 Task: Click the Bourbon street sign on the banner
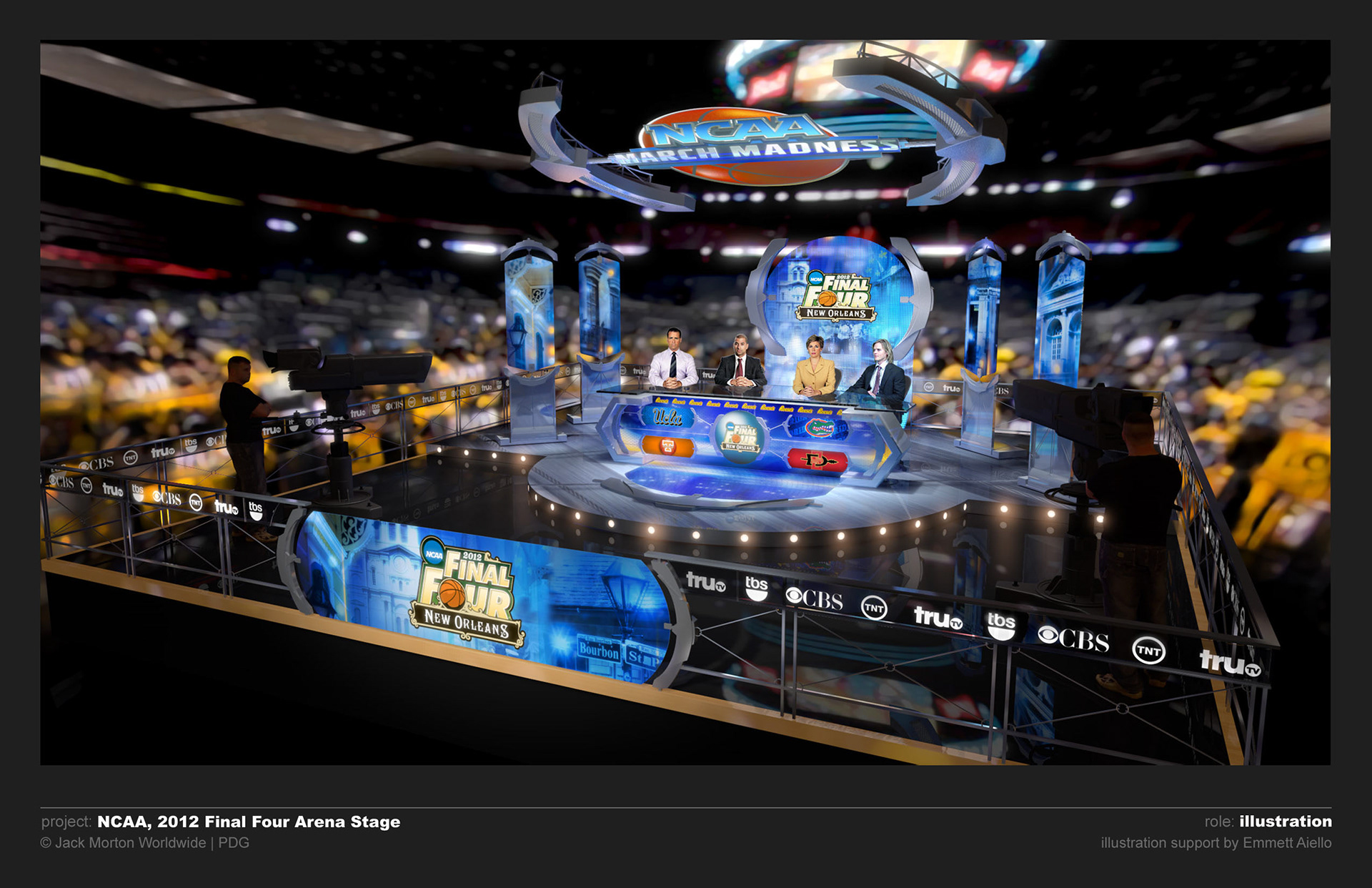click(598, 650)
